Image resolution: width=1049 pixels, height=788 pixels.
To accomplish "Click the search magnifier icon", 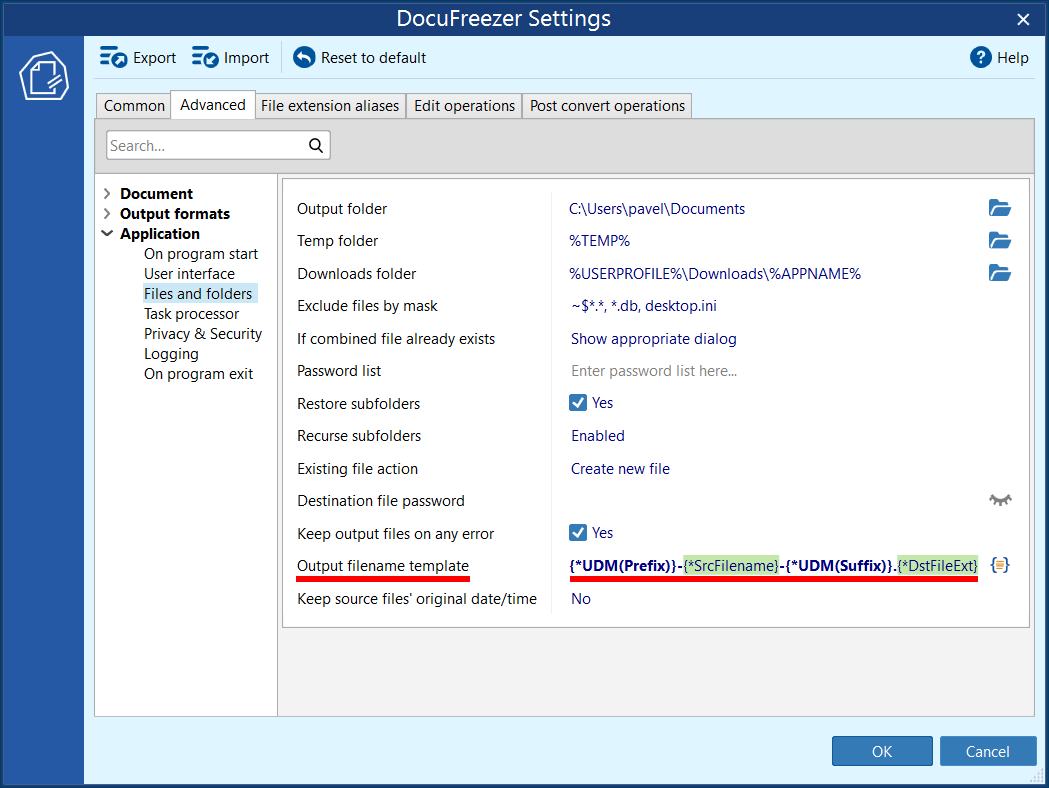I will 316,145.
